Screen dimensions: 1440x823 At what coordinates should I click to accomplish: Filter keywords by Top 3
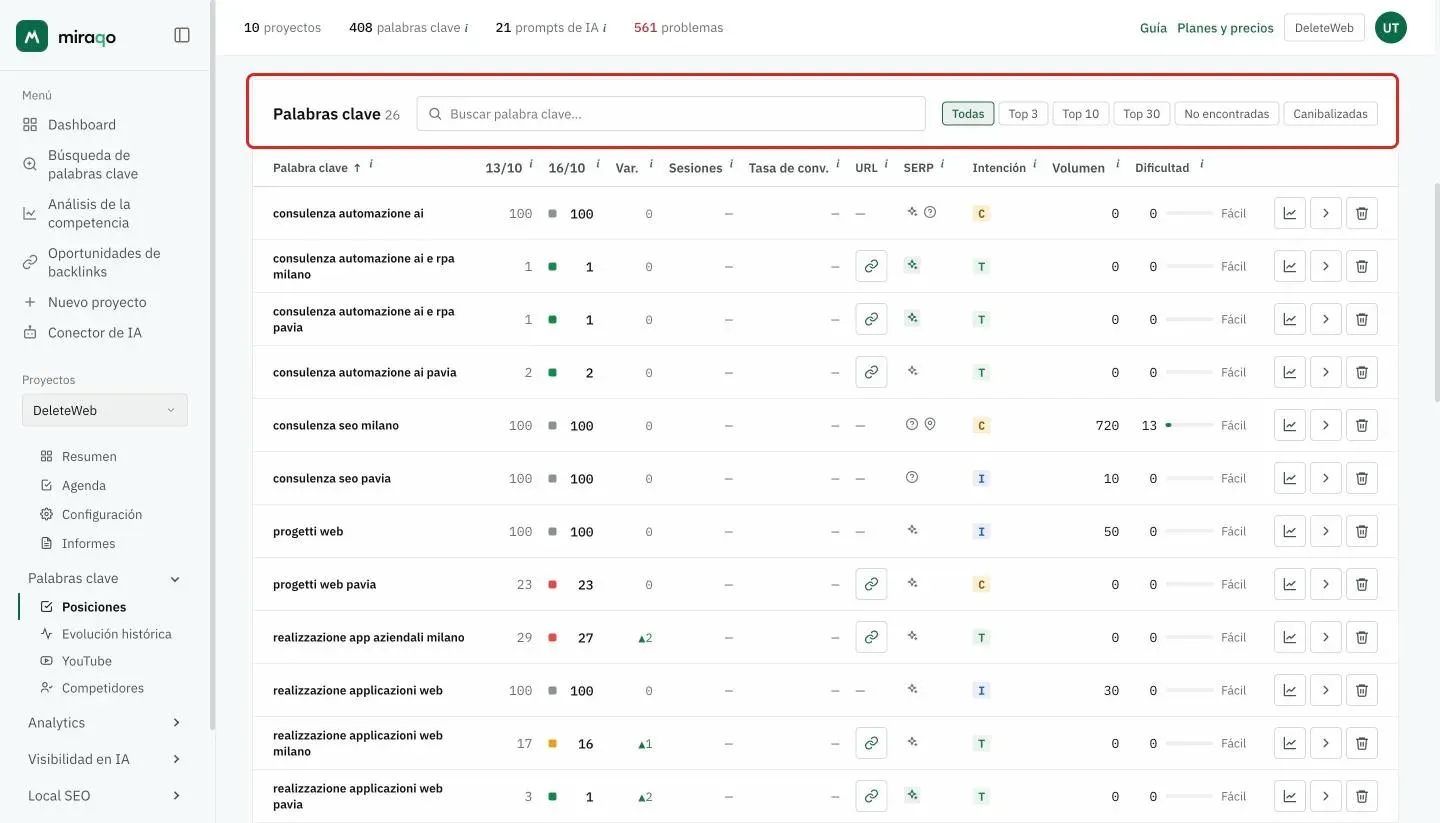[x=1023, y=114]
